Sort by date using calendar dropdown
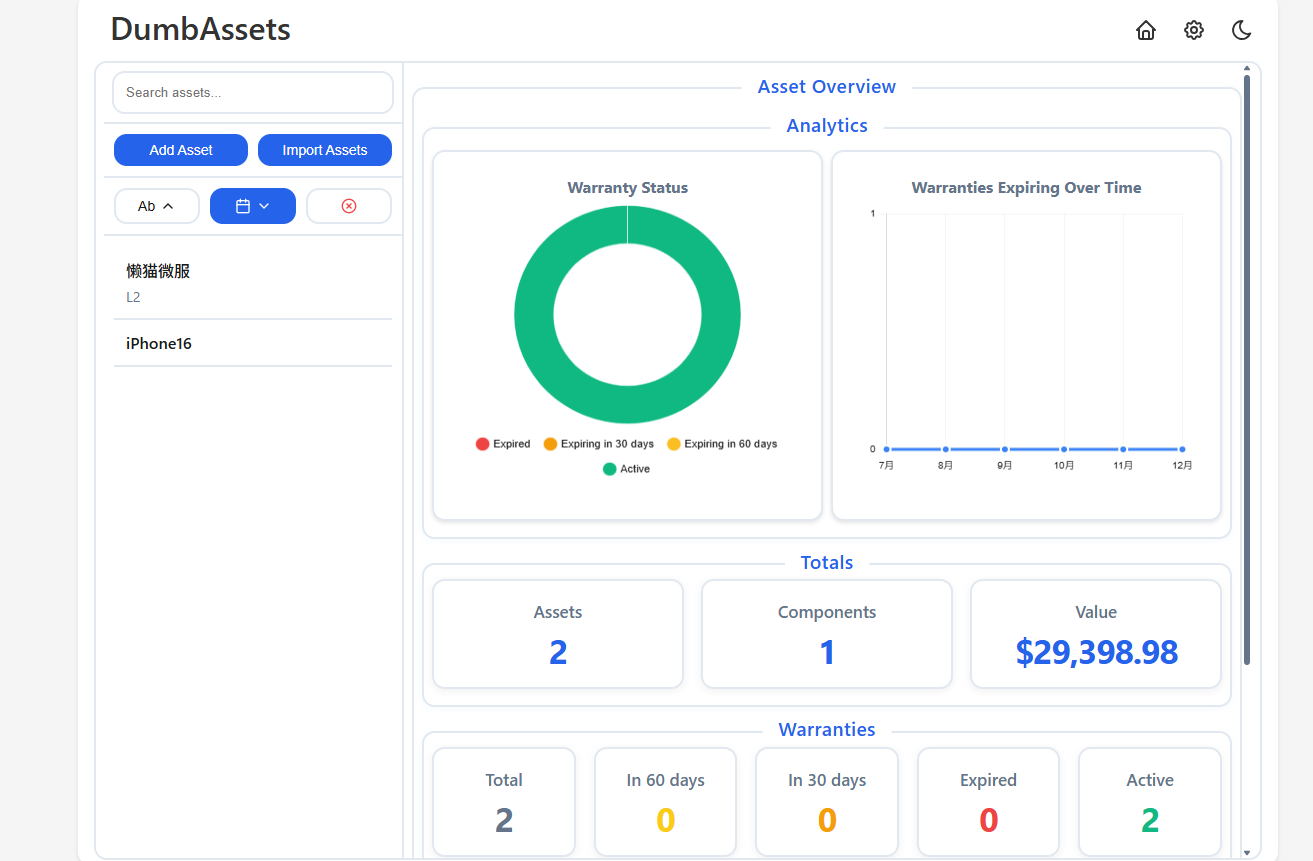This screenshot has height=861, width=1313. tap(253, 206)
